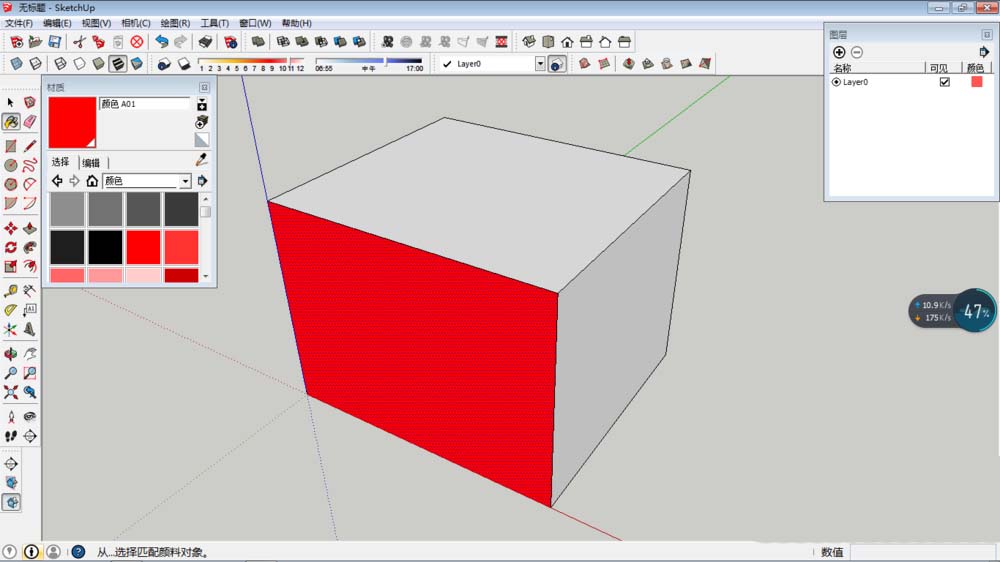Add a new layer with plus icon
This screenshot has width=1000, height=562.
[x=839, y=52]
